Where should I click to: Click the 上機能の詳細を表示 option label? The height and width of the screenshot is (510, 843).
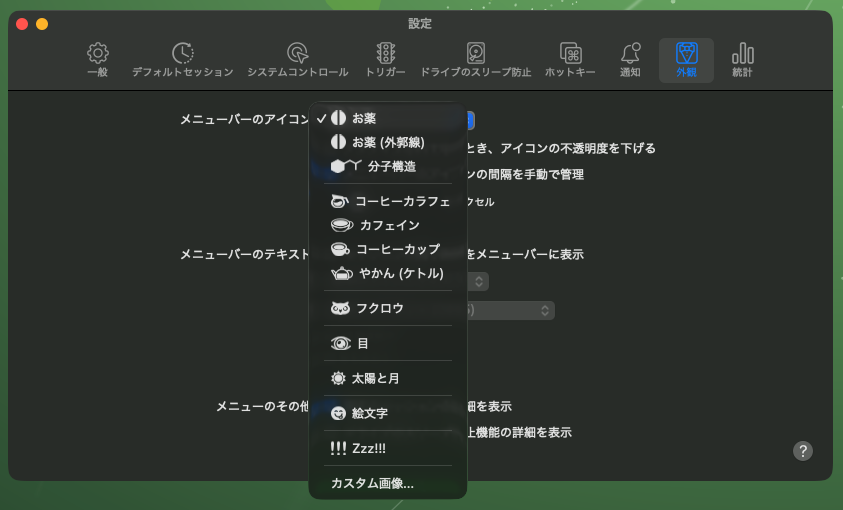coord(519,433)
